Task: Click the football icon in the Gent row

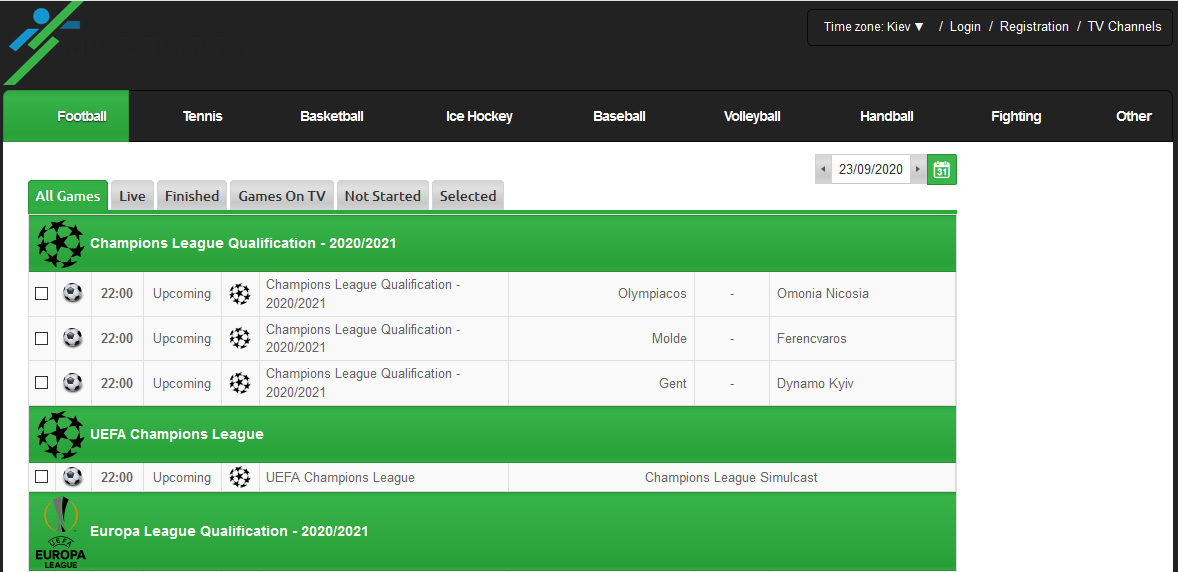Action: (x=73, y=383)
